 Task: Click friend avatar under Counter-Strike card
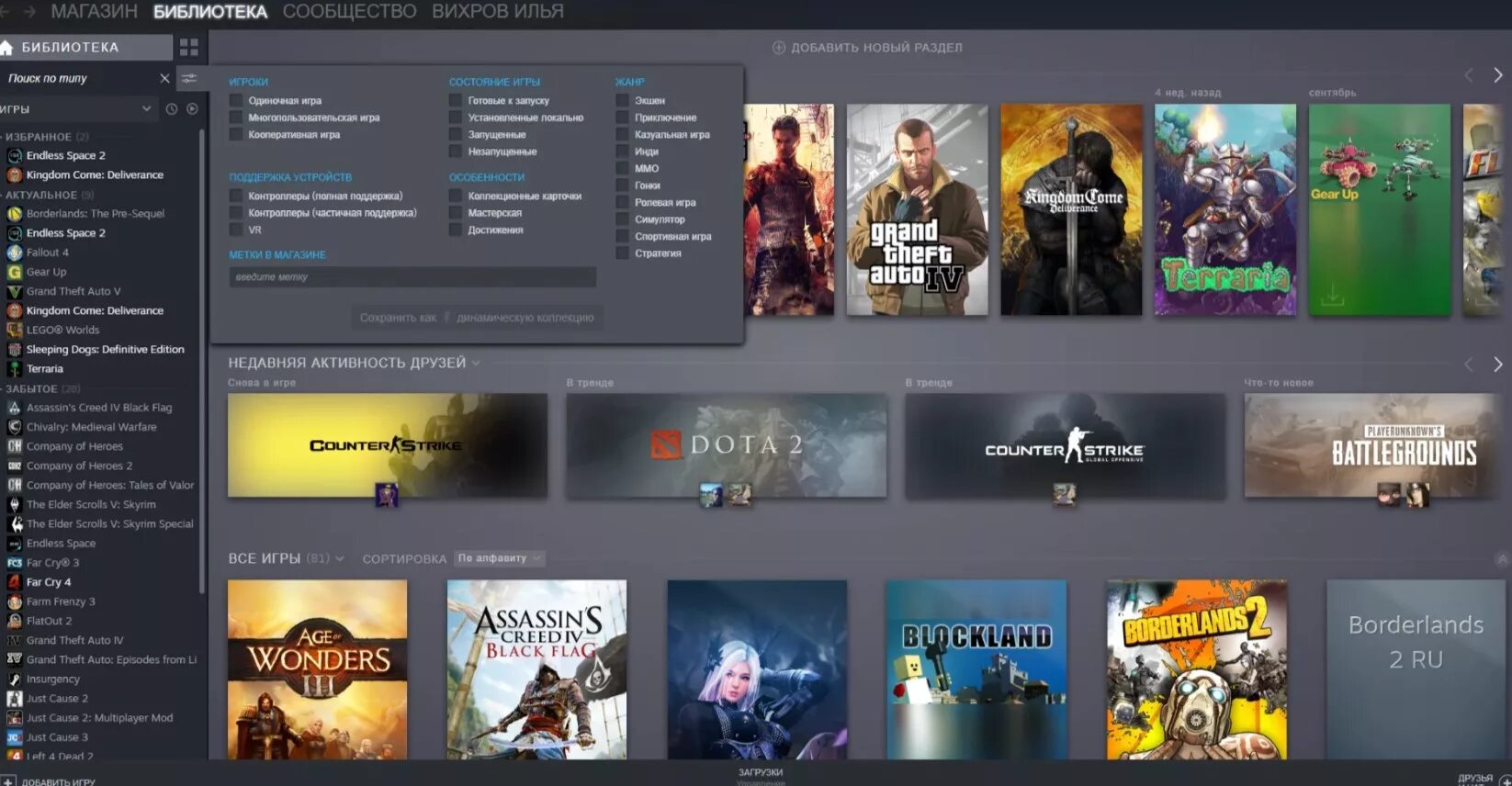(x=387, y=495)
